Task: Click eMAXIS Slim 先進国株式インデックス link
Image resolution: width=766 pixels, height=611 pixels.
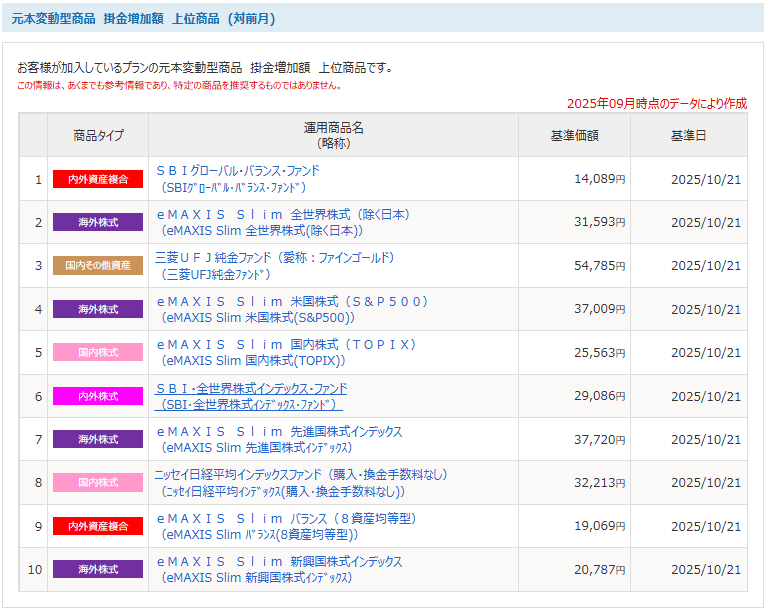Action: [x=279, y=431]
